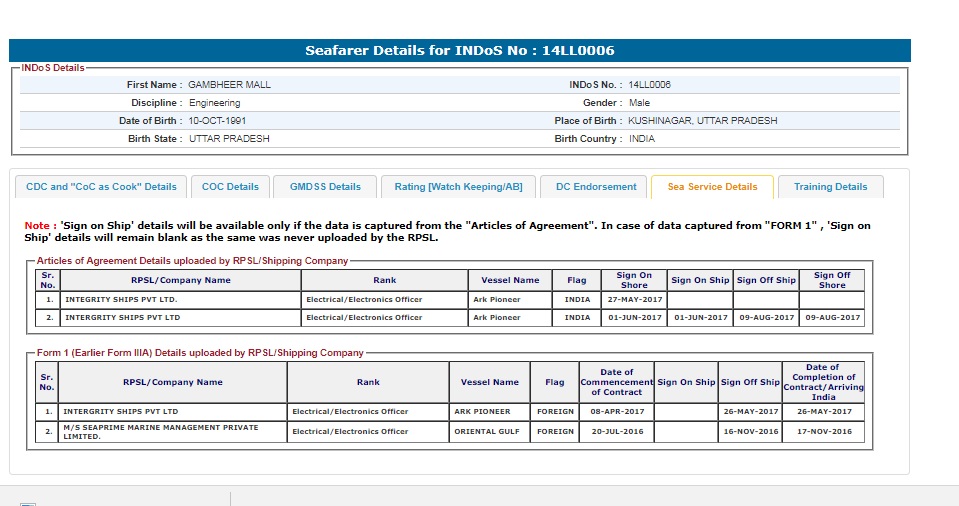
Task: Open the CDC and "CoC as Cook" Details tab
Action: pos(101,187)
